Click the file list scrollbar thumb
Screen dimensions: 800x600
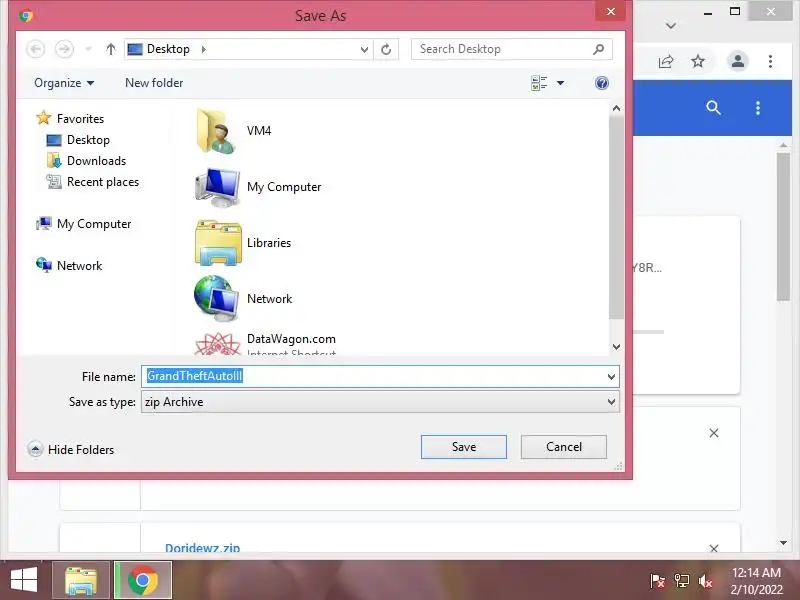click(616, 217)
